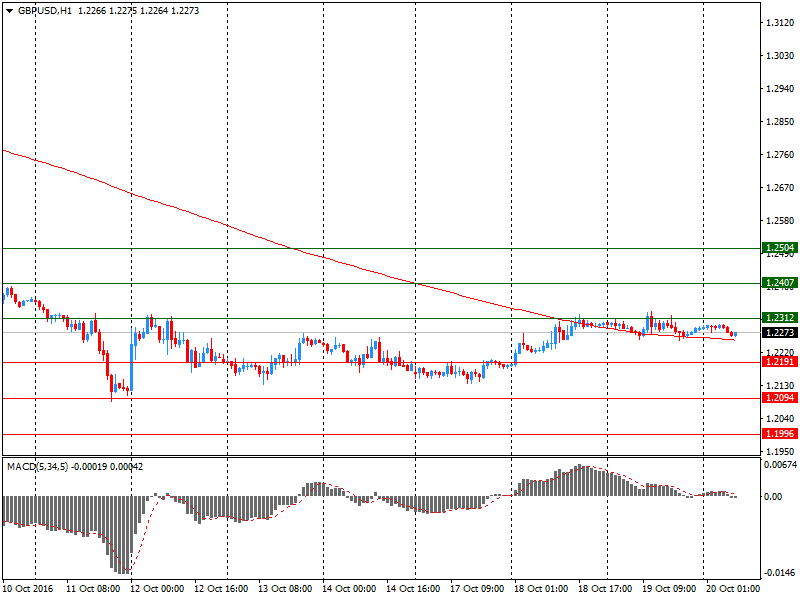Viewport: 800px width, 600px height.
Task: Select the 17 Oct 09:00 time axis label
Action: [477, 589]
